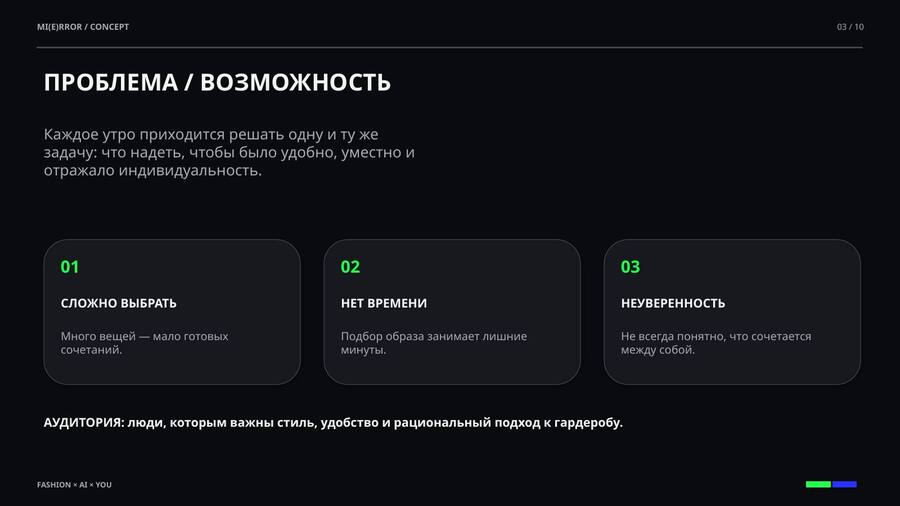The image size is (900, 506).
Task: Click the green 01 number
Action: point(69,267)
